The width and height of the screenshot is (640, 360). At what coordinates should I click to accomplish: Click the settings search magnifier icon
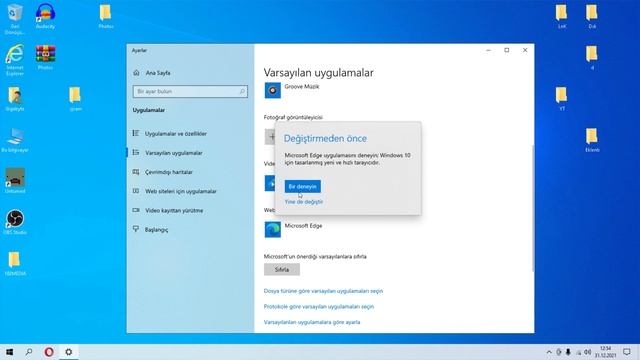(242, 91)
